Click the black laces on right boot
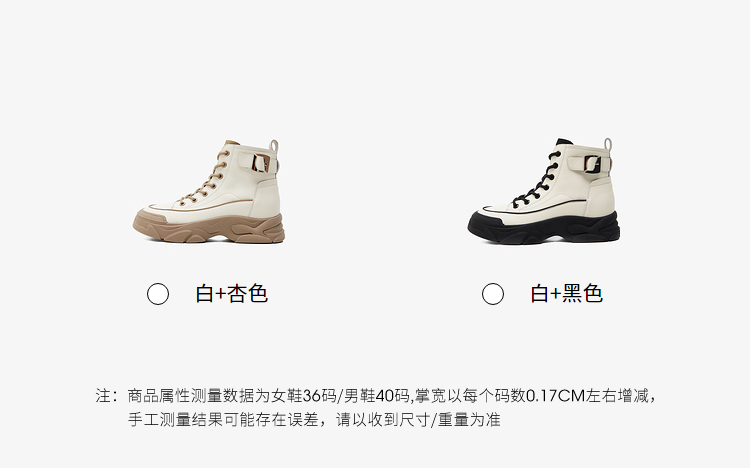This screenshot has height=468, width=750. pos(537,180)
